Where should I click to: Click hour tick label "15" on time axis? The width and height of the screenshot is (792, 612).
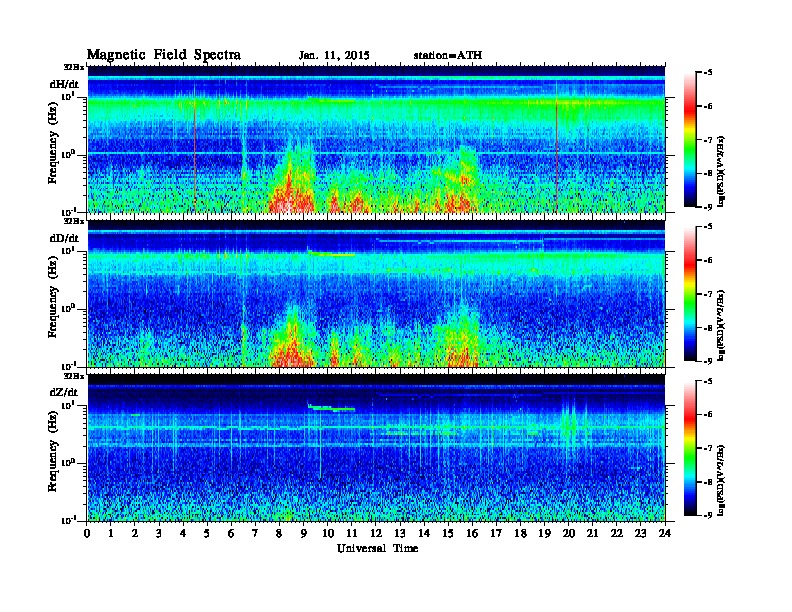pyautogui.click(x=448, y=533)
